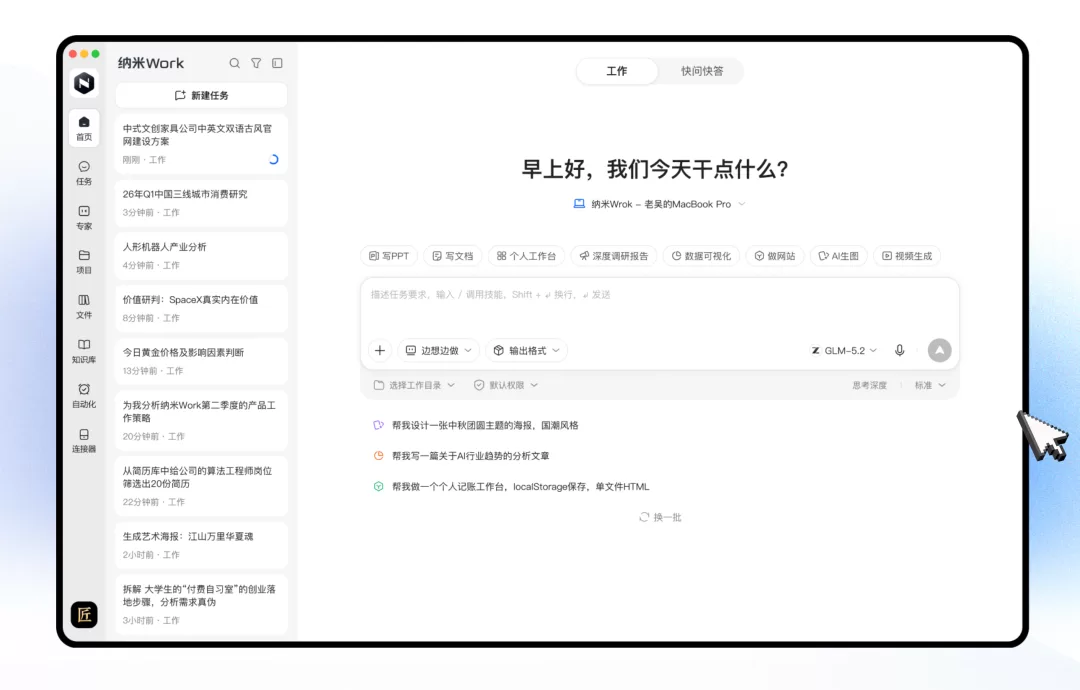Search tasks with the magnifier icon
Viewport: 1080px width, 690px height.
coord(235,63)
